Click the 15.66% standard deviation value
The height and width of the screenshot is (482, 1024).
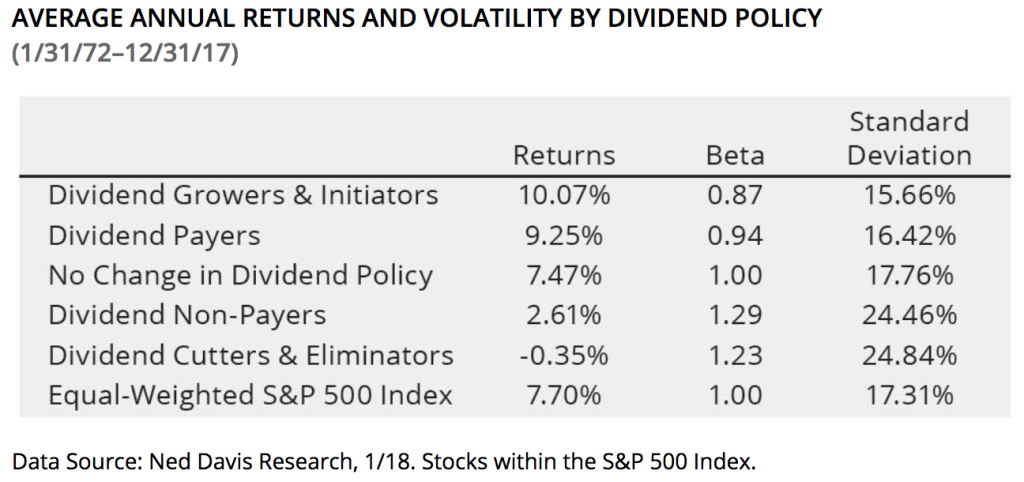pyautogui.click(x=909, y=194)
